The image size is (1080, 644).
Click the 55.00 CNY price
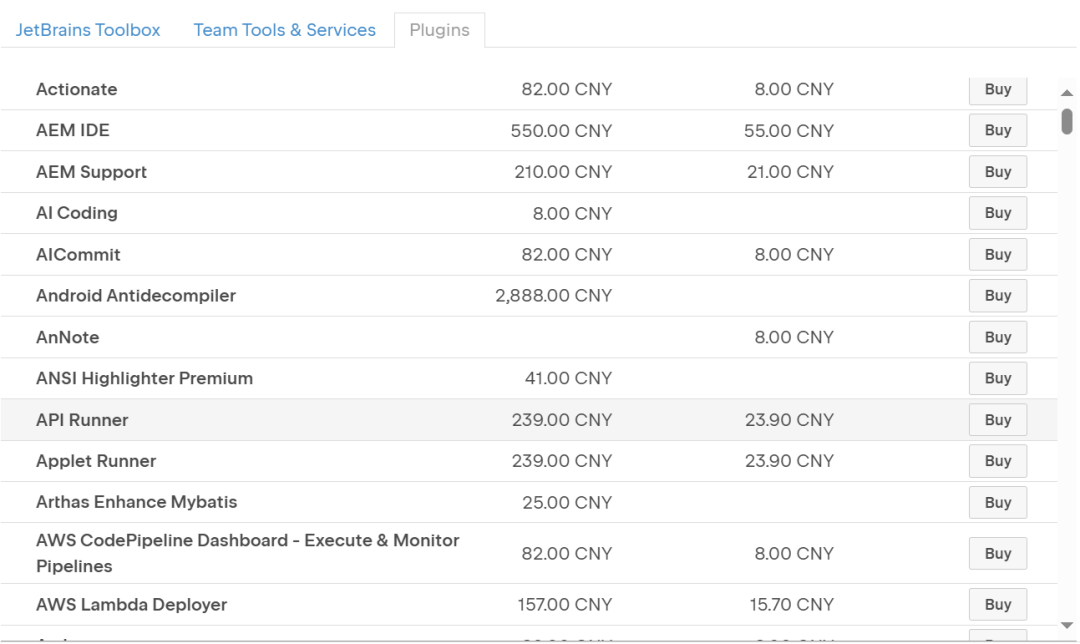point(789,130)
